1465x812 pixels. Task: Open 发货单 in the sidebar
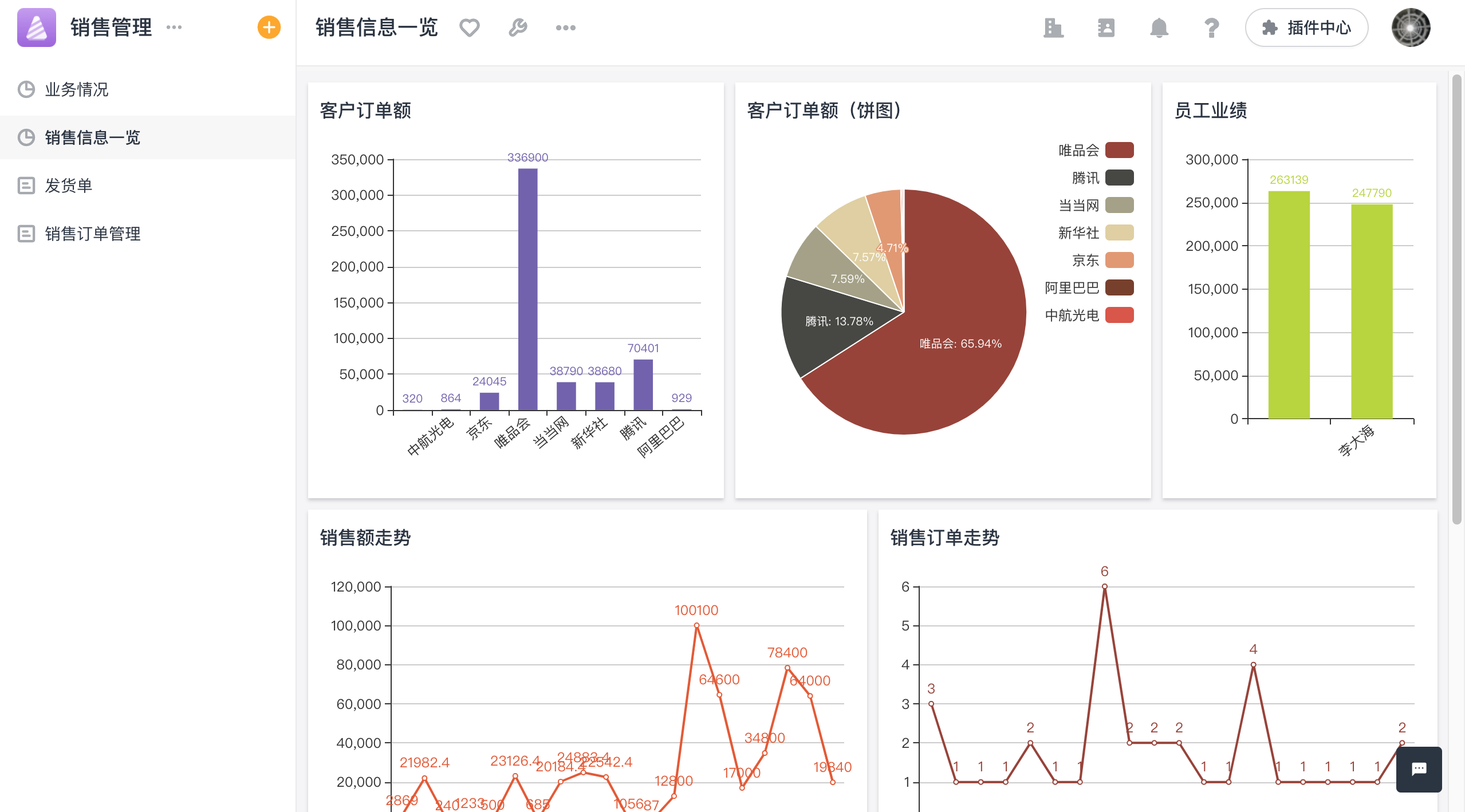(148, 186)
